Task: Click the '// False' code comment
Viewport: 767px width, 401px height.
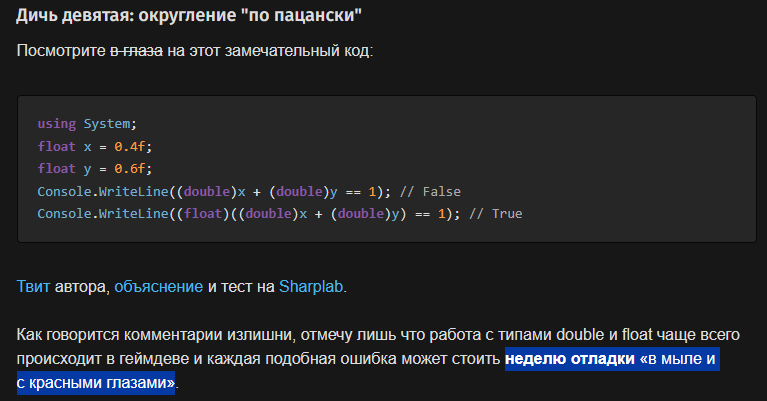Action: pos(430,191)
